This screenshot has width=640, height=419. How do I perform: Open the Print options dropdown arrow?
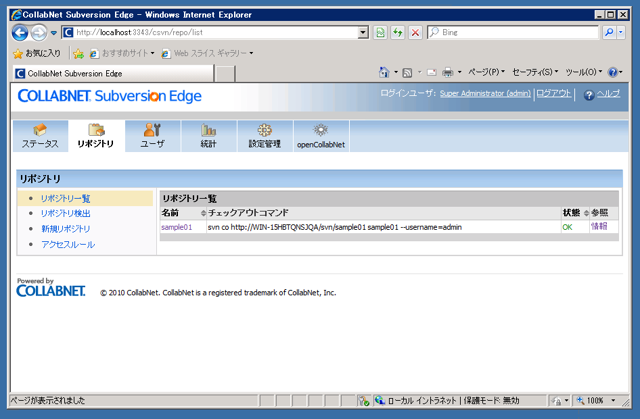click(x=460, y=72)
